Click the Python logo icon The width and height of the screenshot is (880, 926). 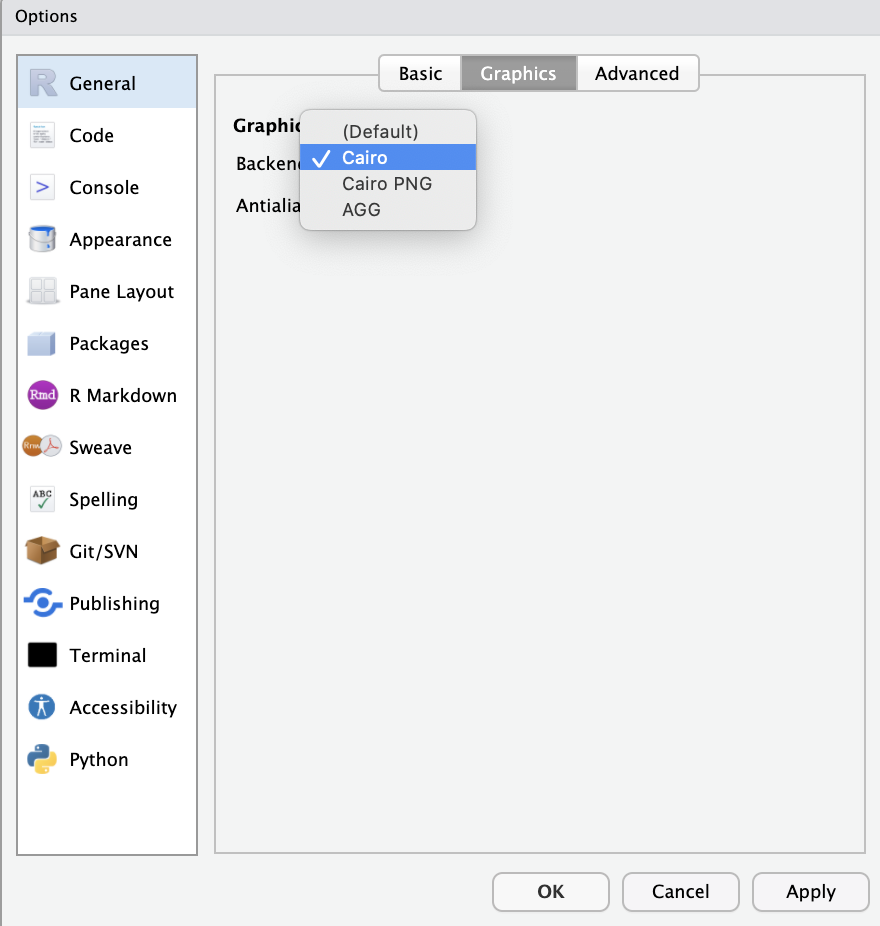pyautogui.click(x=42, y=759)
